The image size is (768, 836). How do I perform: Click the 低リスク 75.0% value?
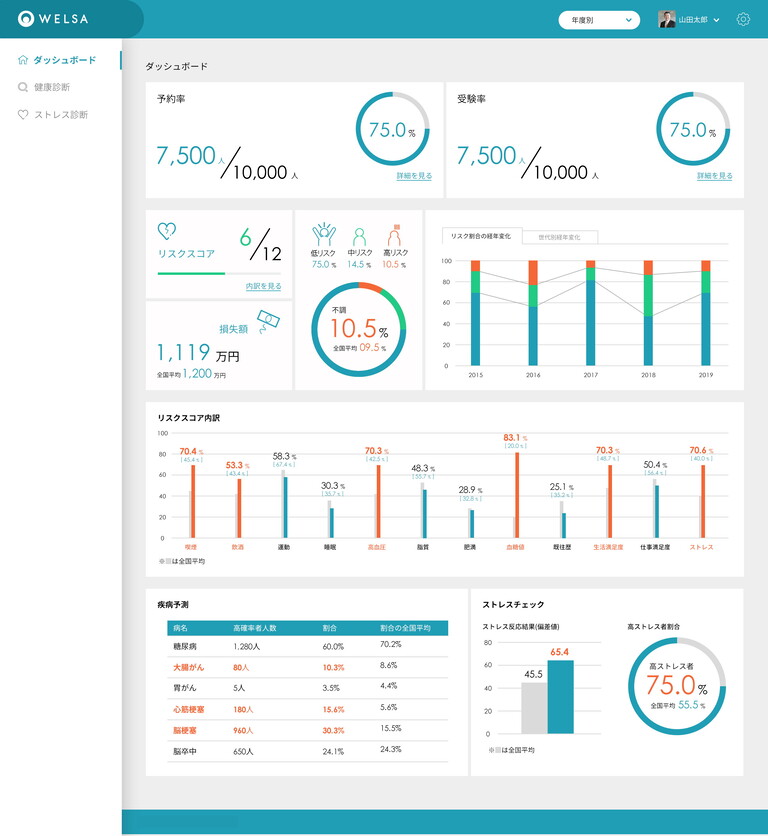(324, 264)
